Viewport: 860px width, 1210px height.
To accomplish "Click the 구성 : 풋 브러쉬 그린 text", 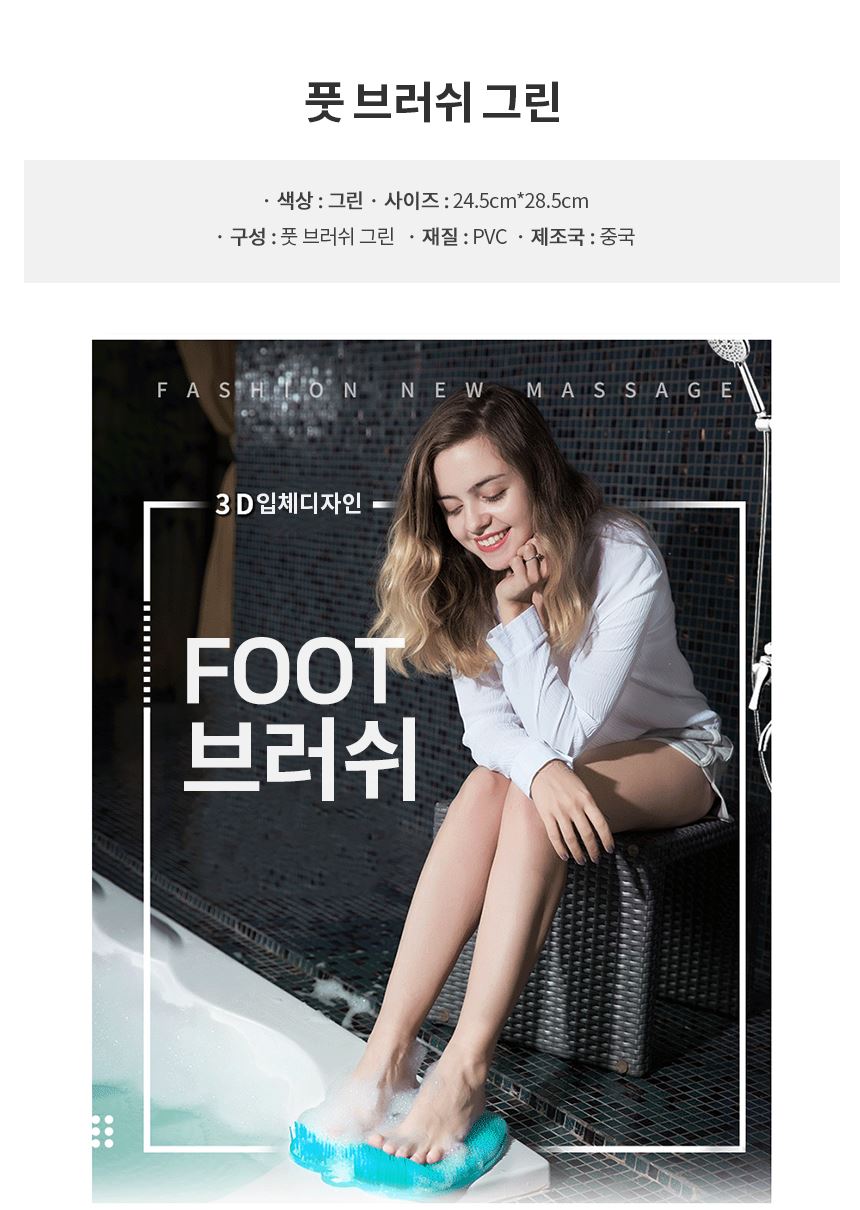I will click(311, 237).
